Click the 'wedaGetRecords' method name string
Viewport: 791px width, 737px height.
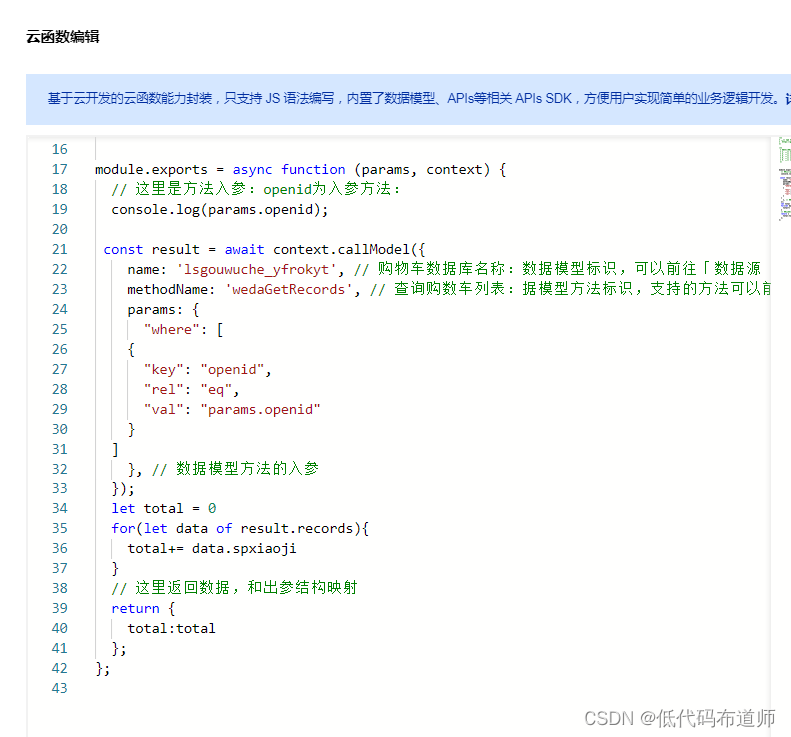click(289, 290)
